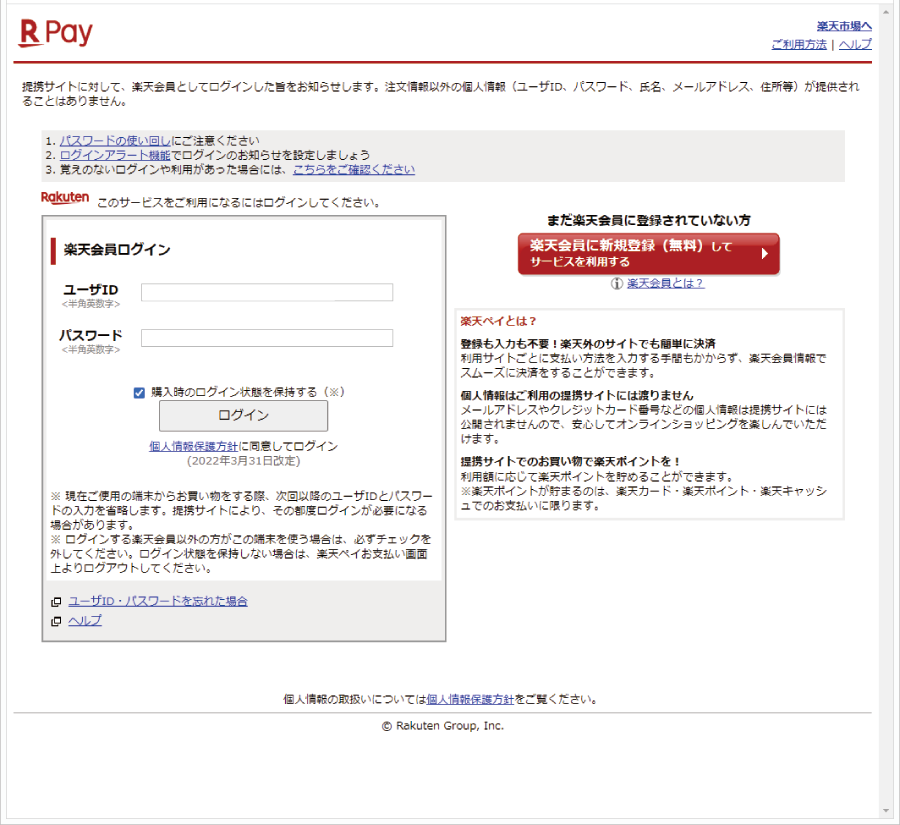The image size is (900, 825).
Task: Click © Rakuten Group, Inc. footer text
Action: (x=443, y=726)
